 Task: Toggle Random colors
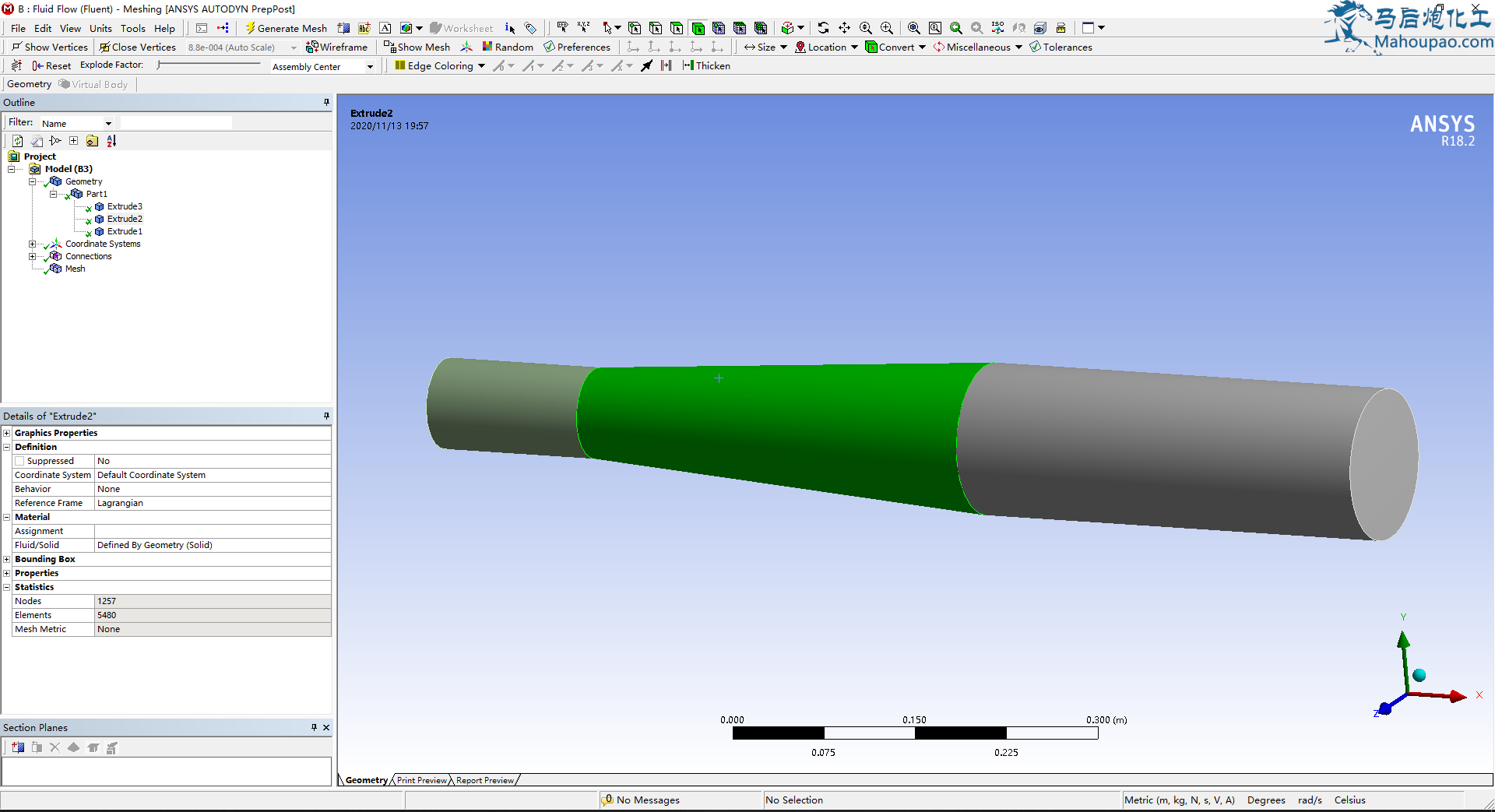click(508, 47)
